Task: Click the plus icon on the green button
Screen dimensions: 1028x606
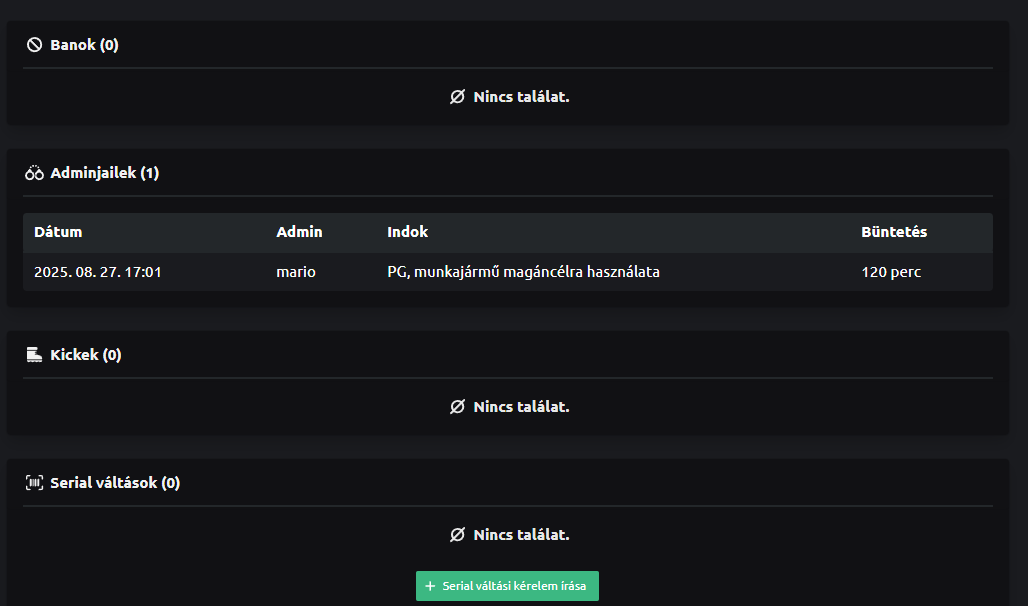Action: point(430,586)
